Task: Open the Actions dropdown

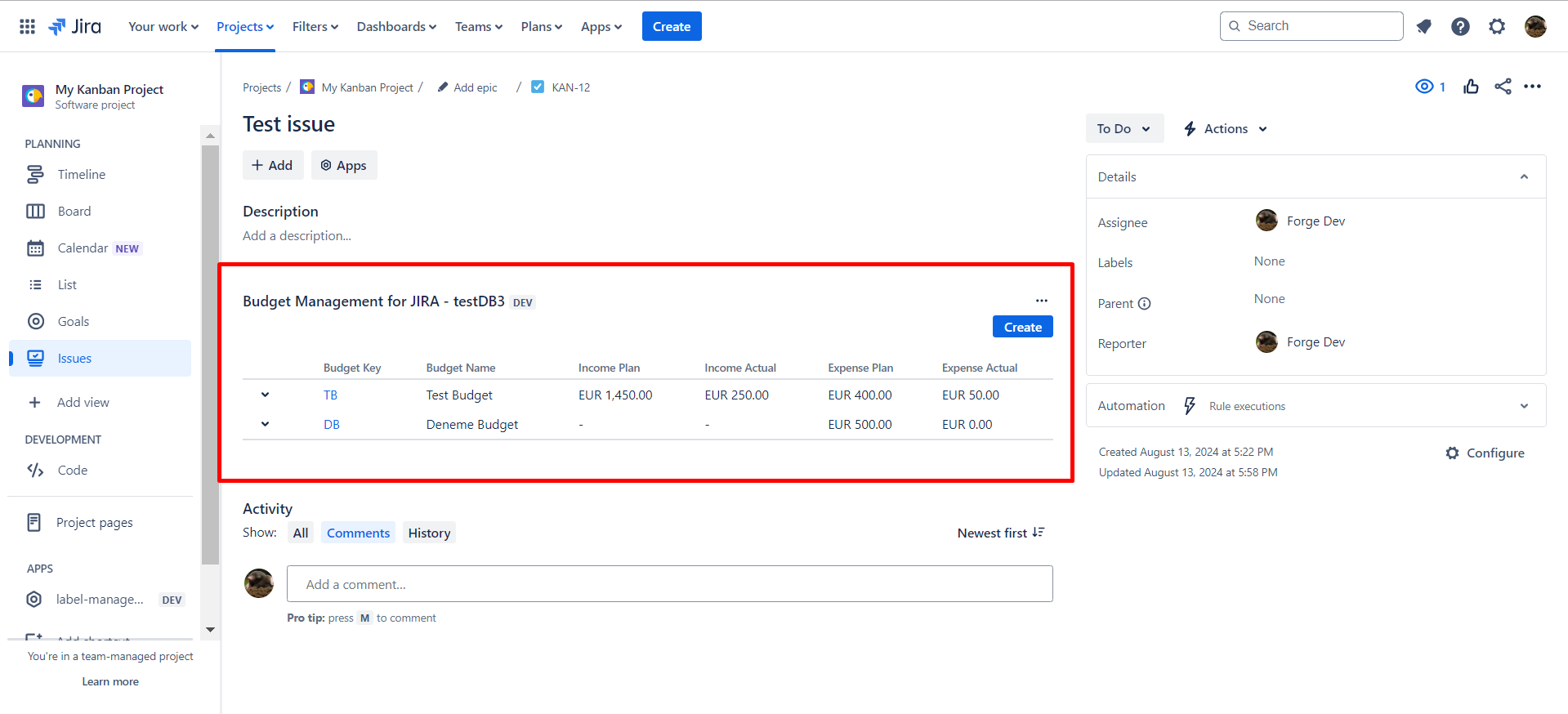Action: click(1226, 129)
